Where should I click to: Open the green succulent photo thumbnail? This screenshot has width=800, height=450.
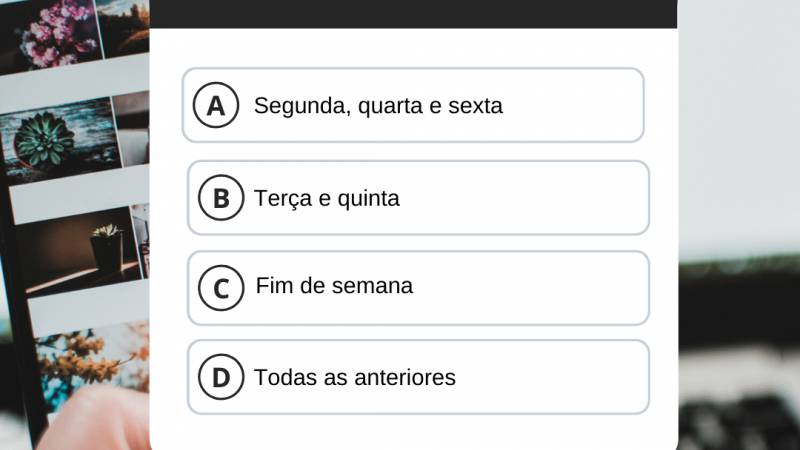point(58,140)
